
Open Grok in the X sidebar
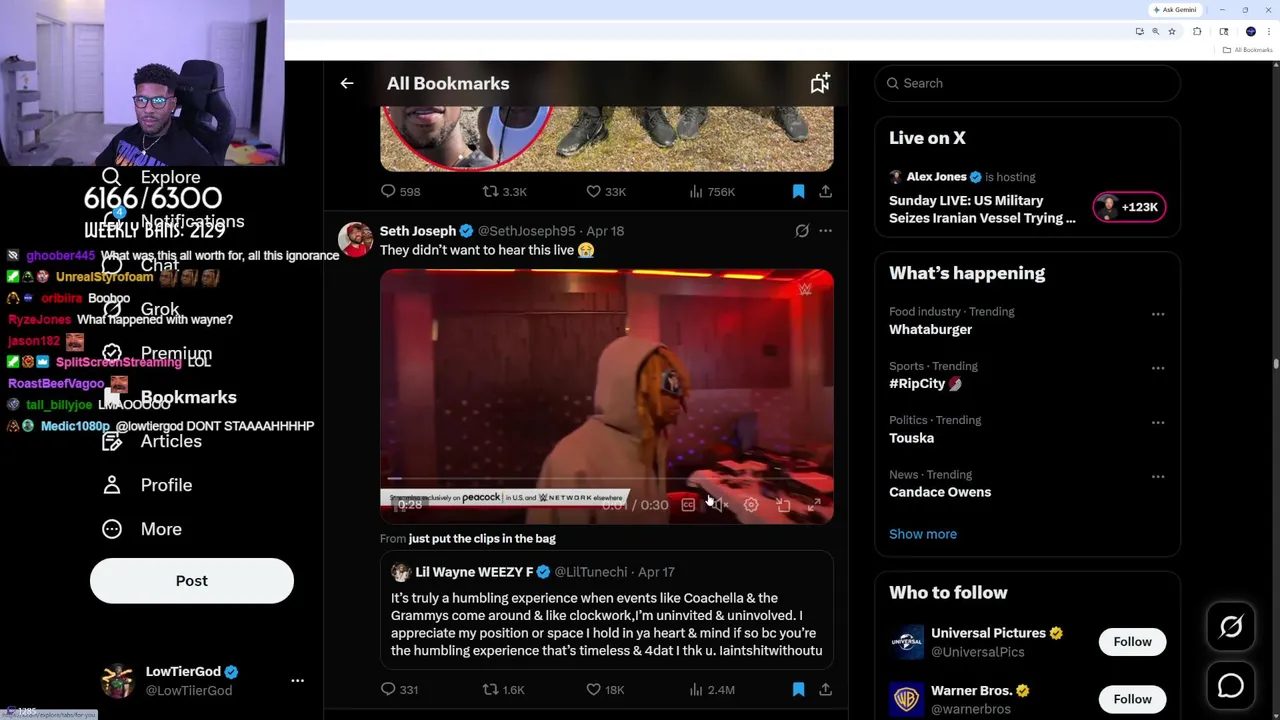point(140,309)
